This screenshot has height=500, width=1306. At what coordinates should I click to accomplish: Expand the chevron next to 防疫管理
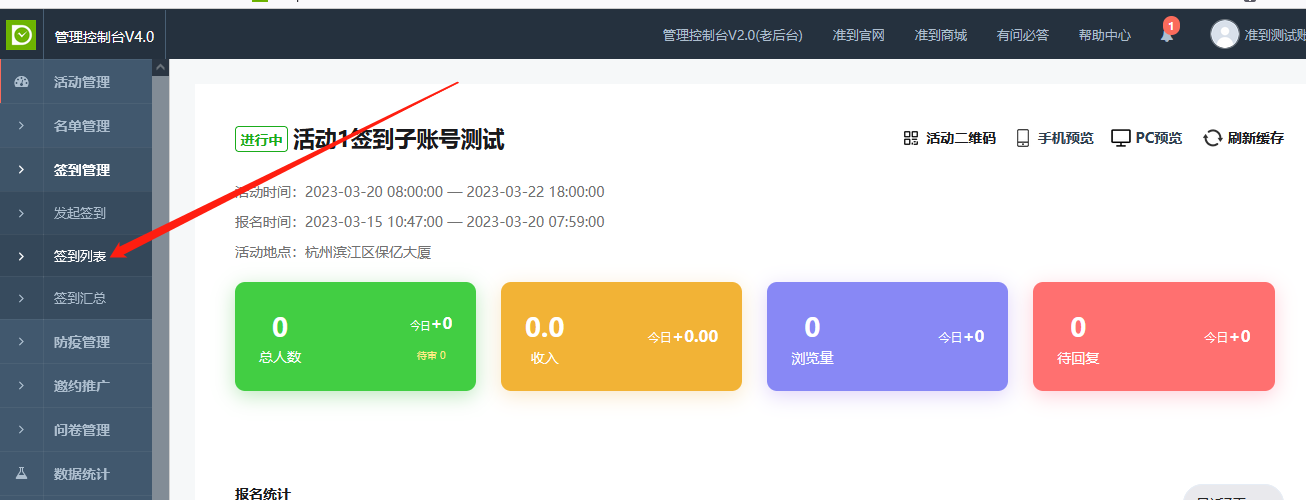[21, 342]
